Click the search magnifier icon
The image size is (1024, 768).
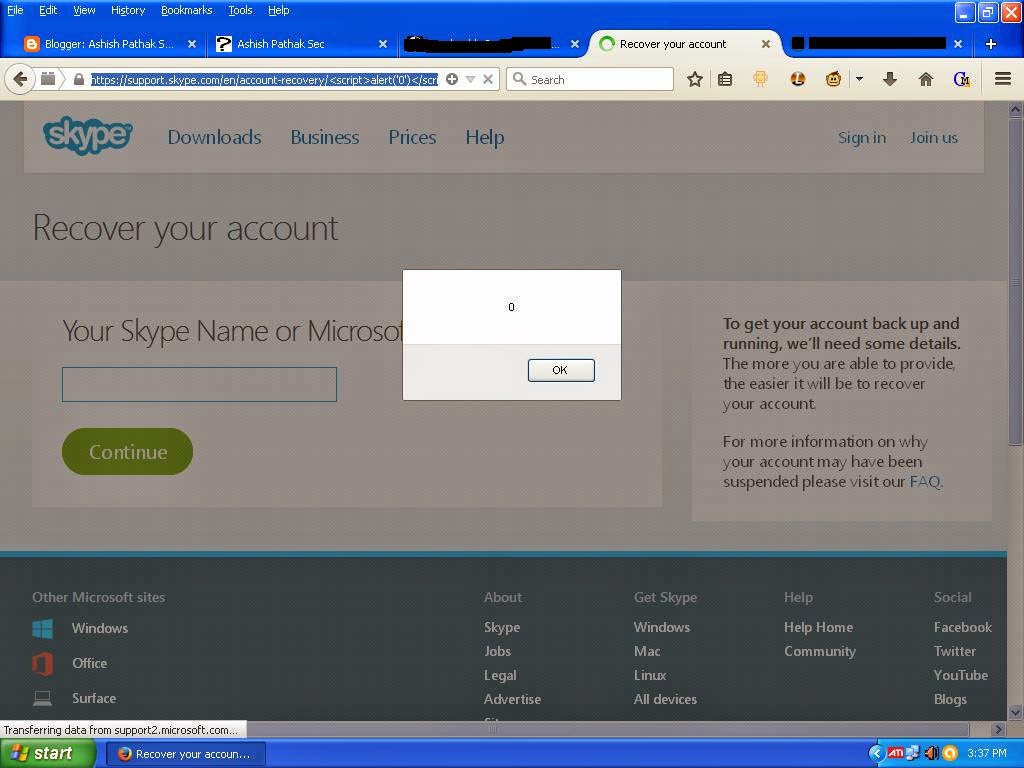(x=519, y=79)
